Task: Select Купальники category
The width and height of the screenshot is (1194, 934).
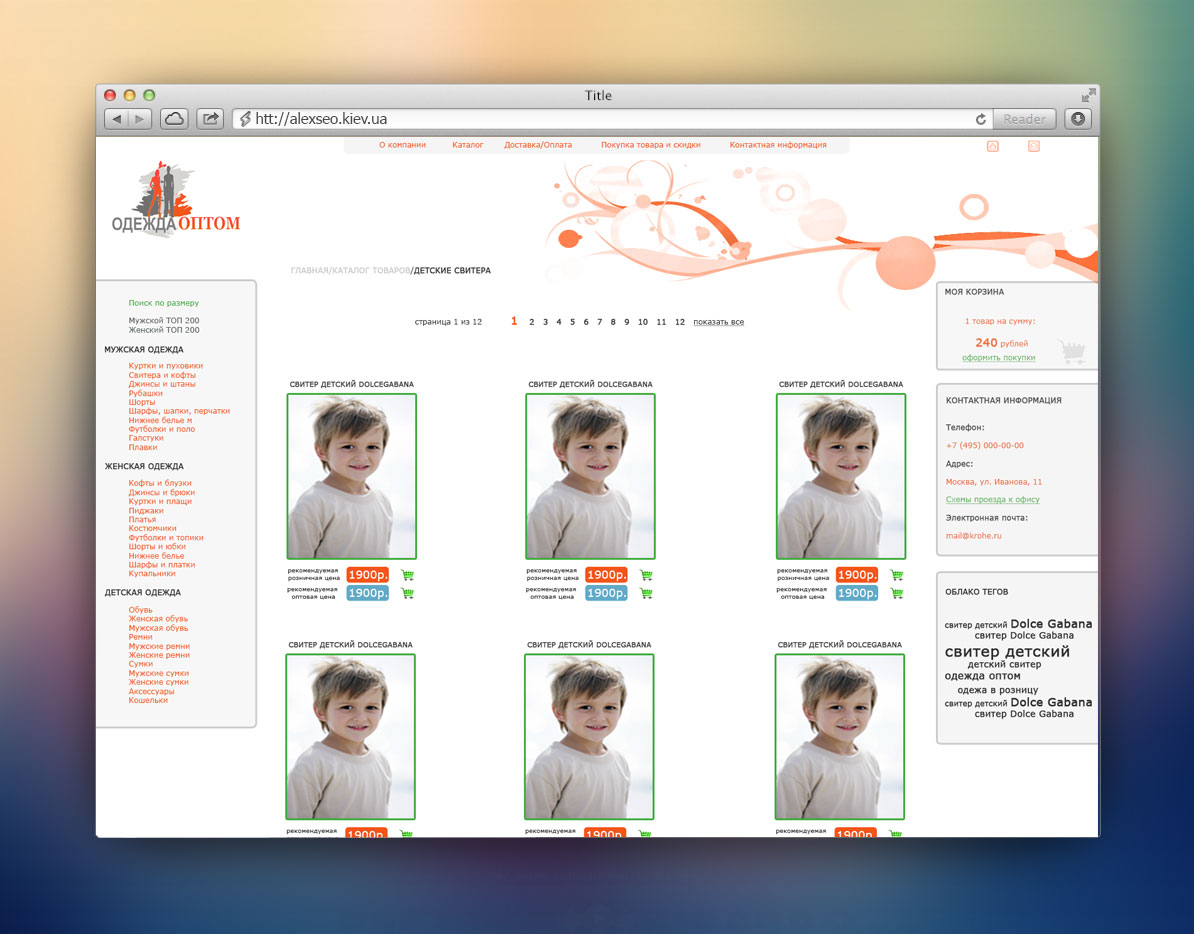Action: pyautogui.click(x=152, y=573)
